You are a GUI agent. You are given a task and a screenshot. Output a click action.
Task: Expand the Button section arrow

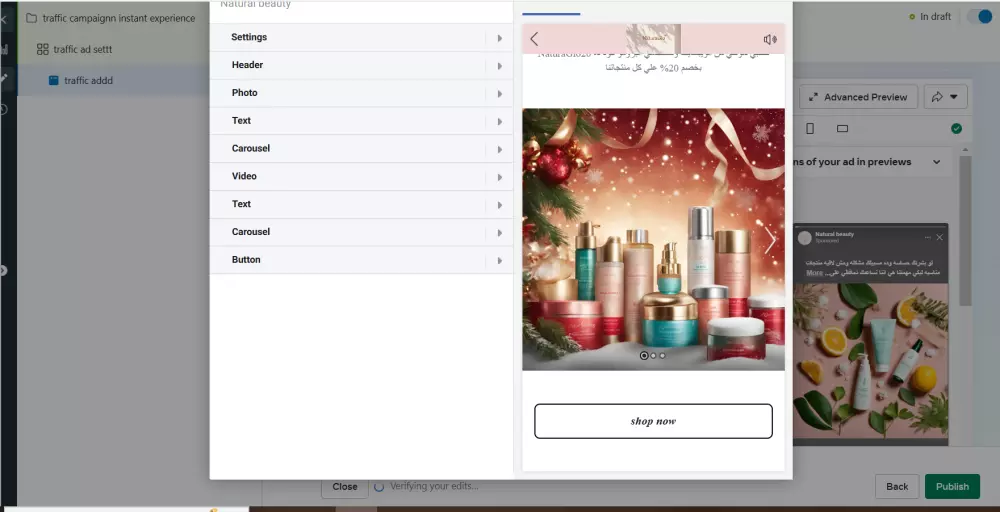pyautogui.click(x=499, y=261)
